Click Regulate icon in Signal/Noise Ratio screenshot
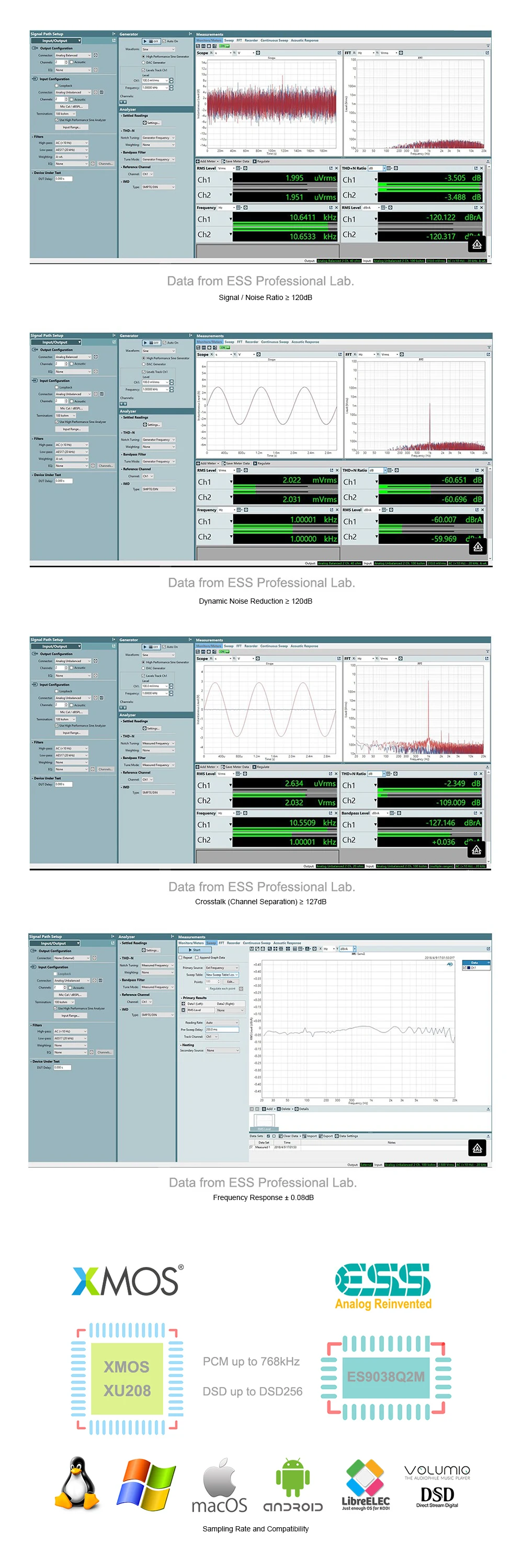This screenshot has height=1568, width=523. click(x=261, y=162)
